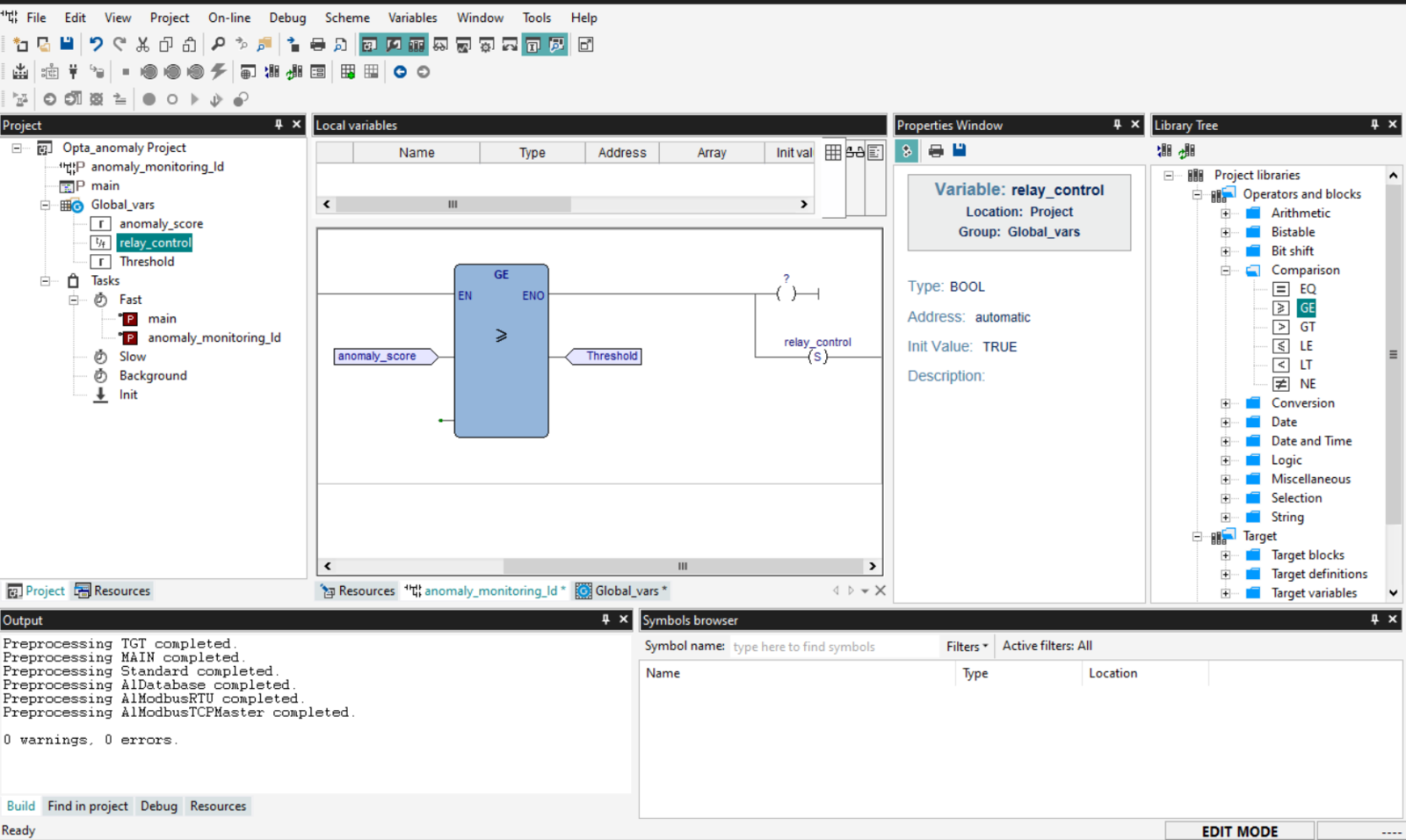Click the Symbol name search field

tap(833, 647)
